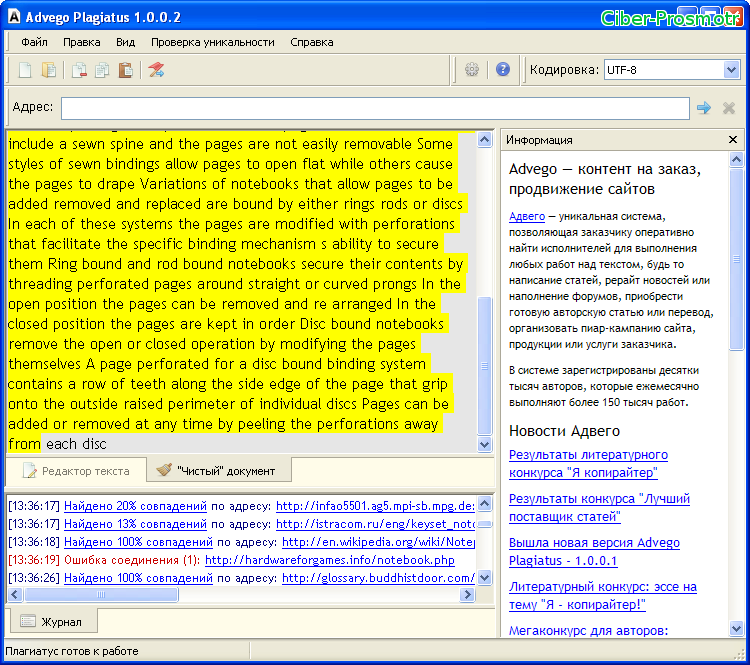The height and width of the screenshot is (665, 750).
Task: Click text editor scroll down arrow
Action: pos(485,444)
